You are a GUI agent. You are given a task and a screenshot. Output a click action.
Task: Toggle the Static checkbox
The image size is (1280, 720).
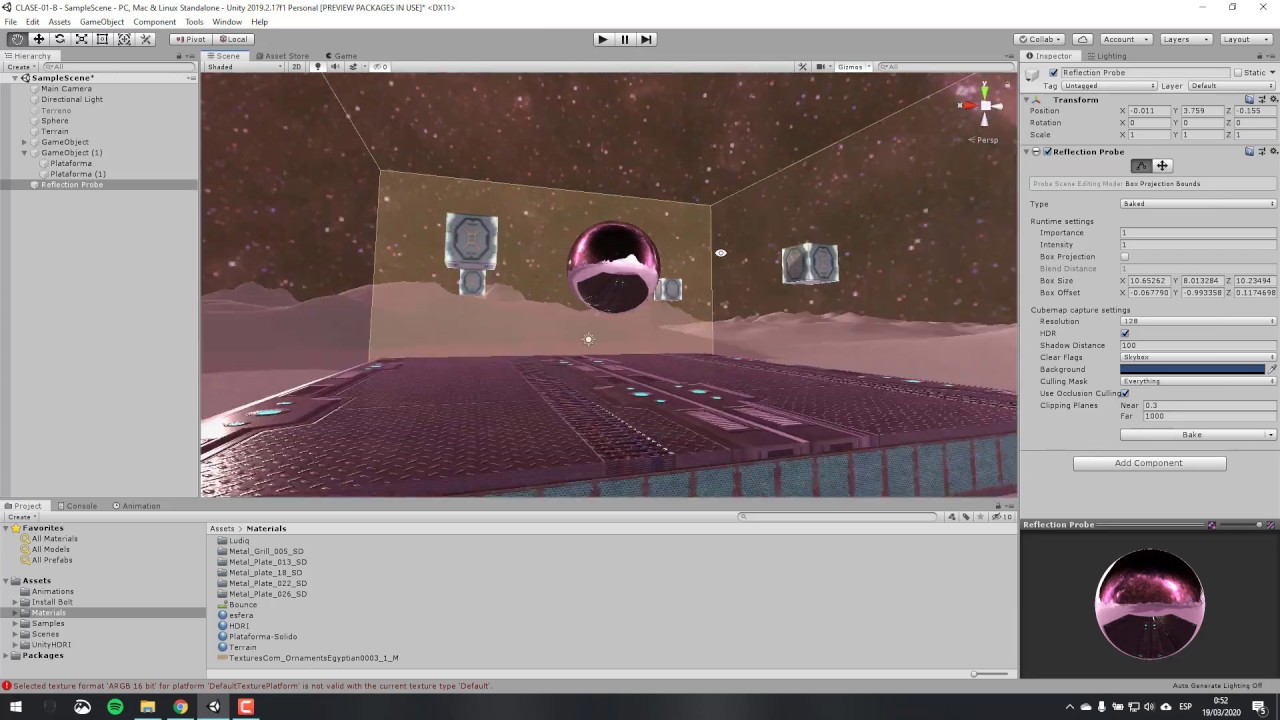tap(1238, 72)
